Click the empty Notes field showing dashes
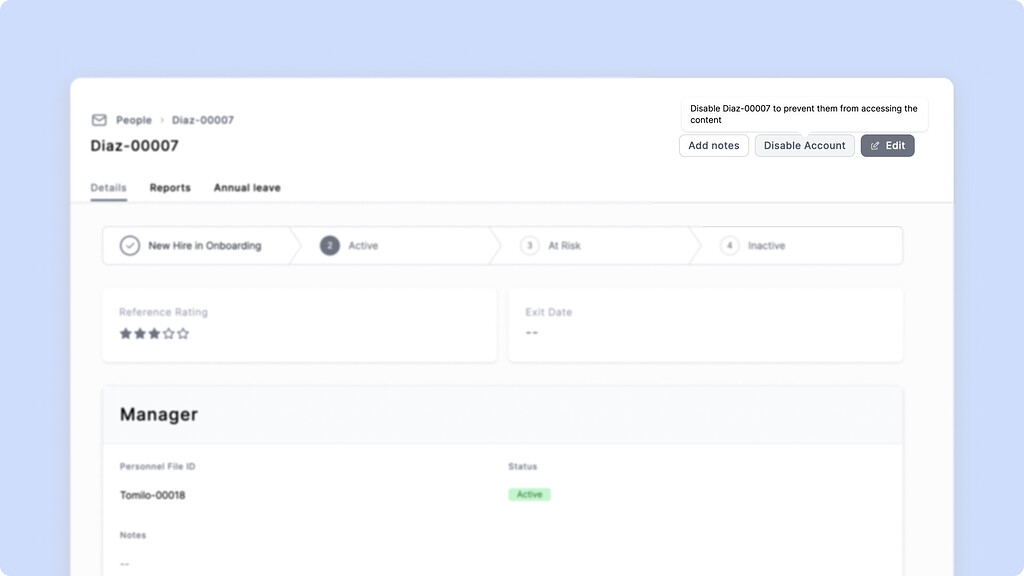The image size is (1024, 576). (x=125, y=563)
